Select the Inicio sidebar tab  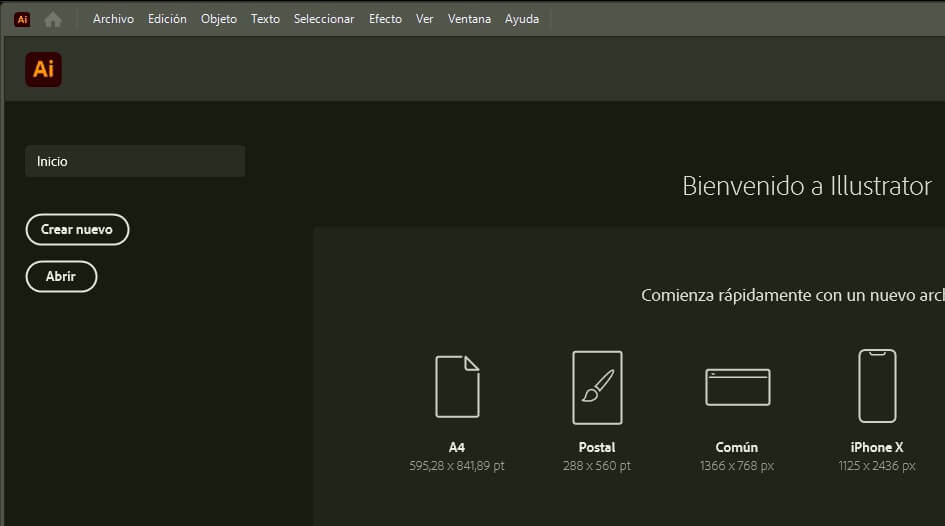[135, 161]
